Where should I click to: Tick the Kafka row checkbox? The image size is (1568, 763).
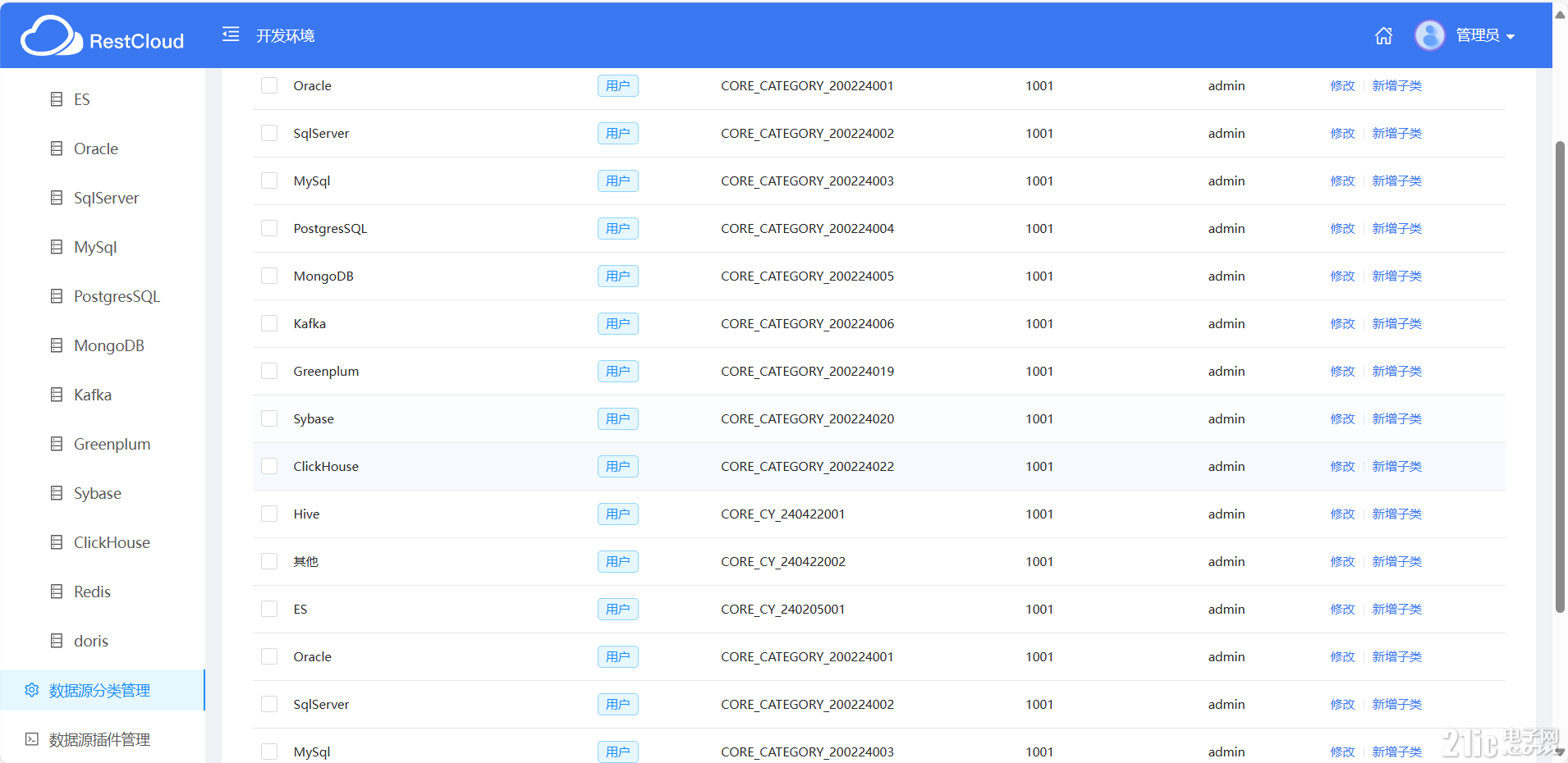(x=269, y=323)
